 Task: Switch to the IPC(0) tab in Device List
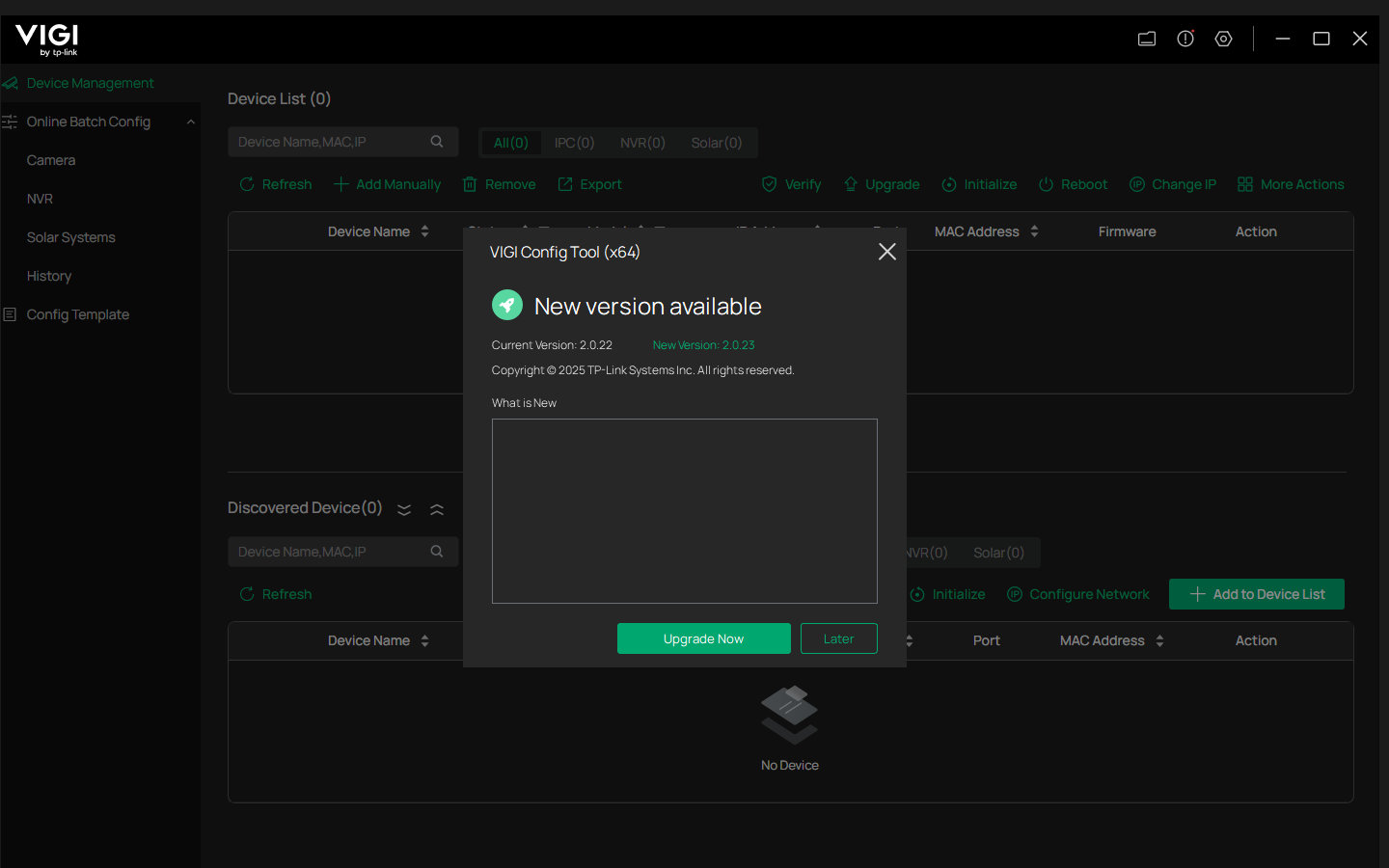[574, 143]
